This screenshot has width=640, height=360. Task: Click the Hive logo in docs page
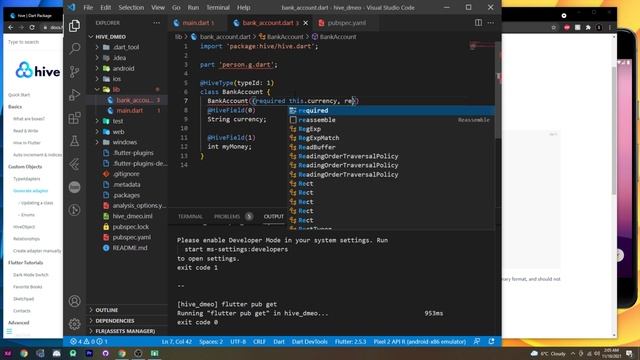[x=38, y=70]
